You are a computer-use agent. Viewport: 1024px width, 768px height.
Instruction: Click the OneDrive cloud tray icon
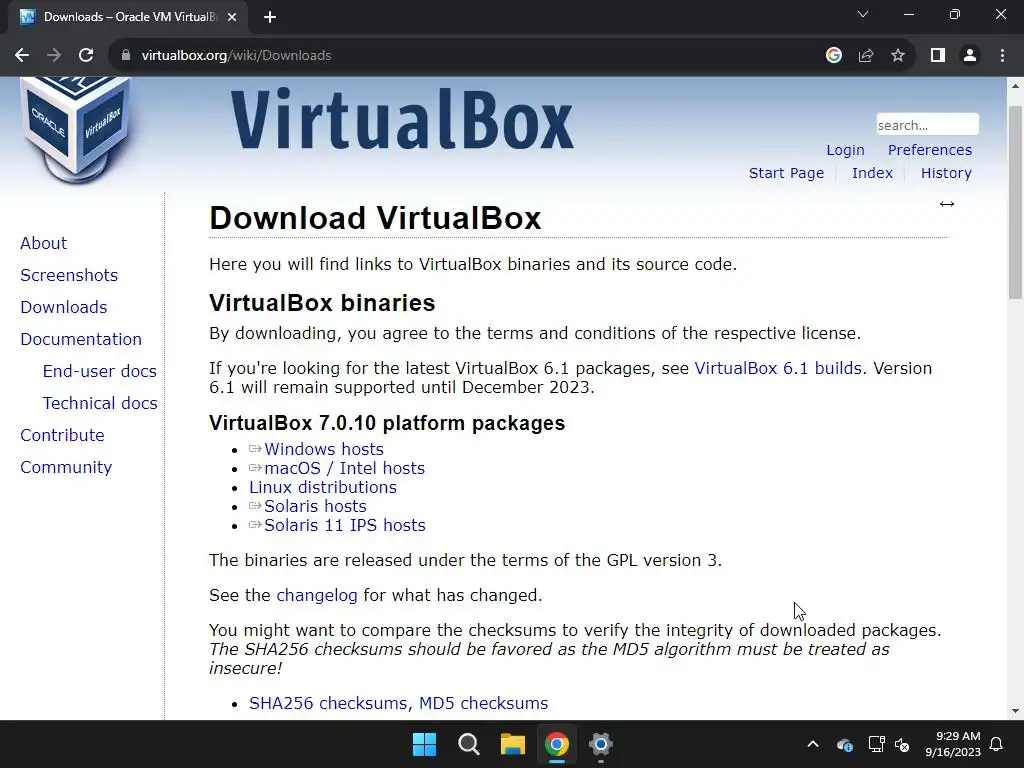pos(844,744)
